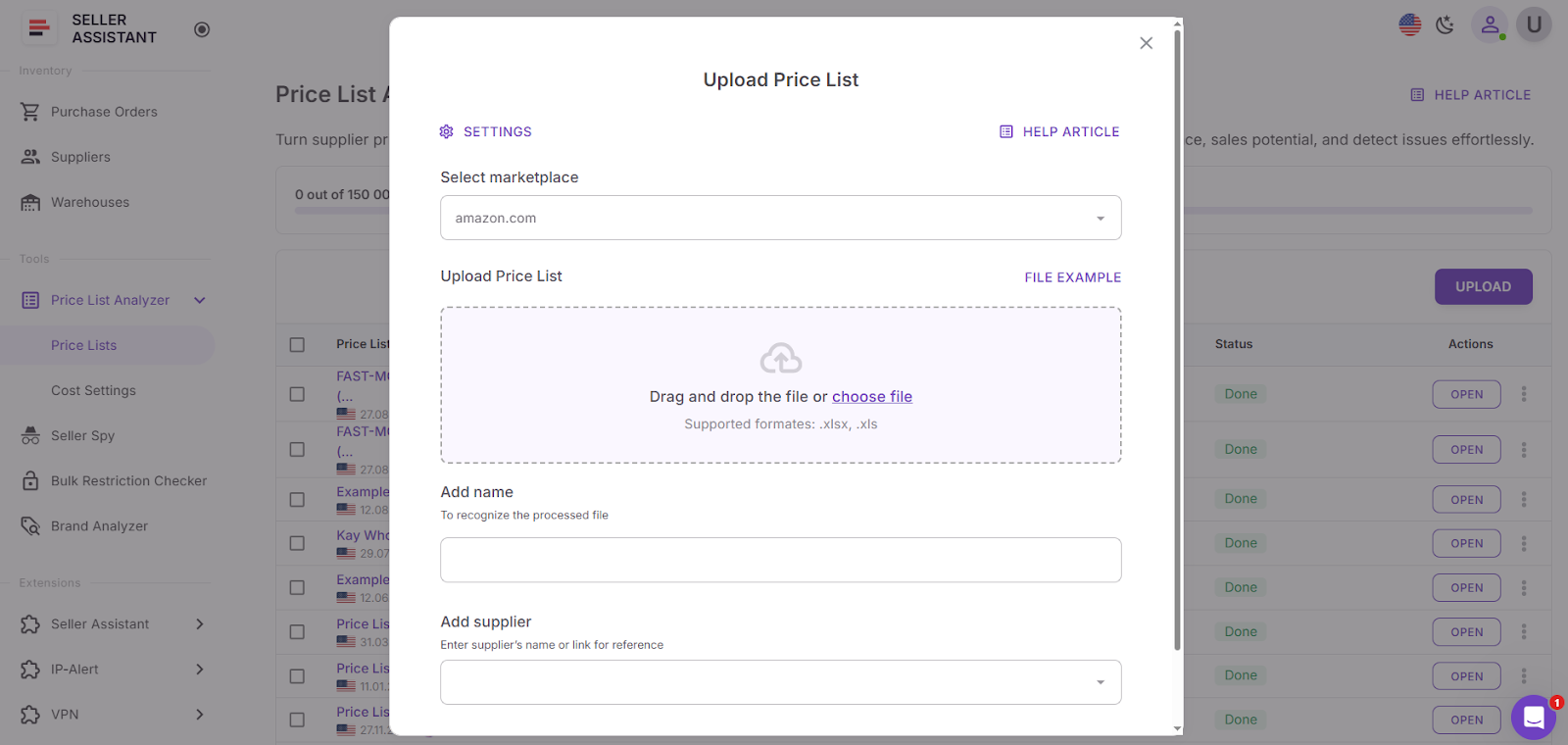Check the select-all checkbox in the table header
Viewport: 1568px width, 745px height.
297,344
